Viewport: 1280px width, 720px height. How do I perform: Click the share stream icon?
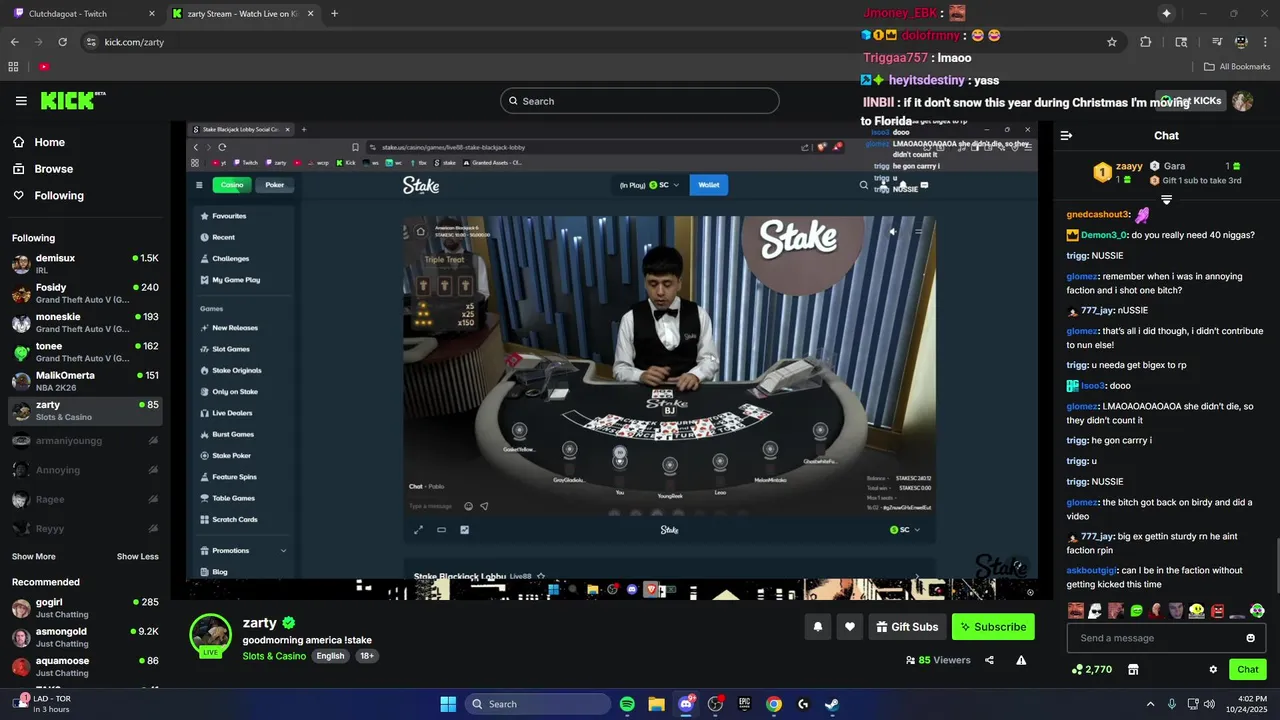click(x=989, y=660)
